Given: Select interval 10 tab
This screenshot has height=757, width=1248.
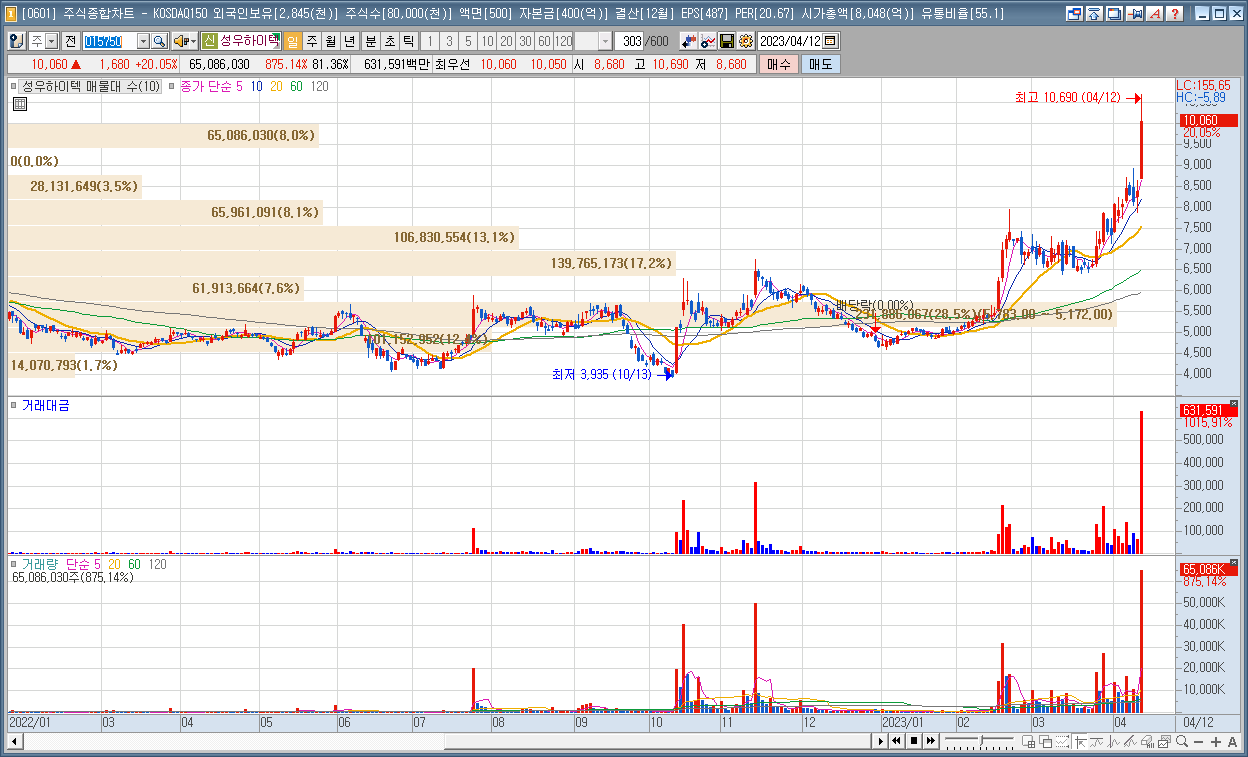Looking at the screenshot, I should tap(487, 41).
